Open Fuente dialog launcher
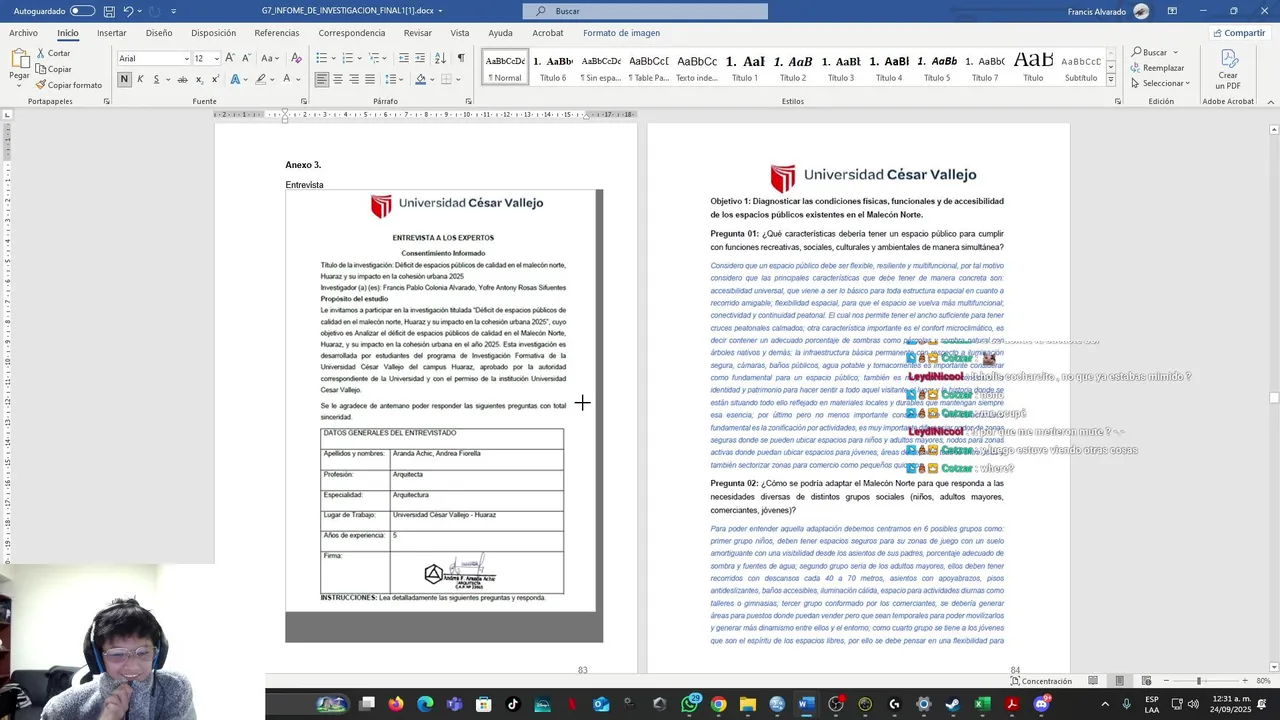This screenshot has width=1280, height=720. click(304, 101)
